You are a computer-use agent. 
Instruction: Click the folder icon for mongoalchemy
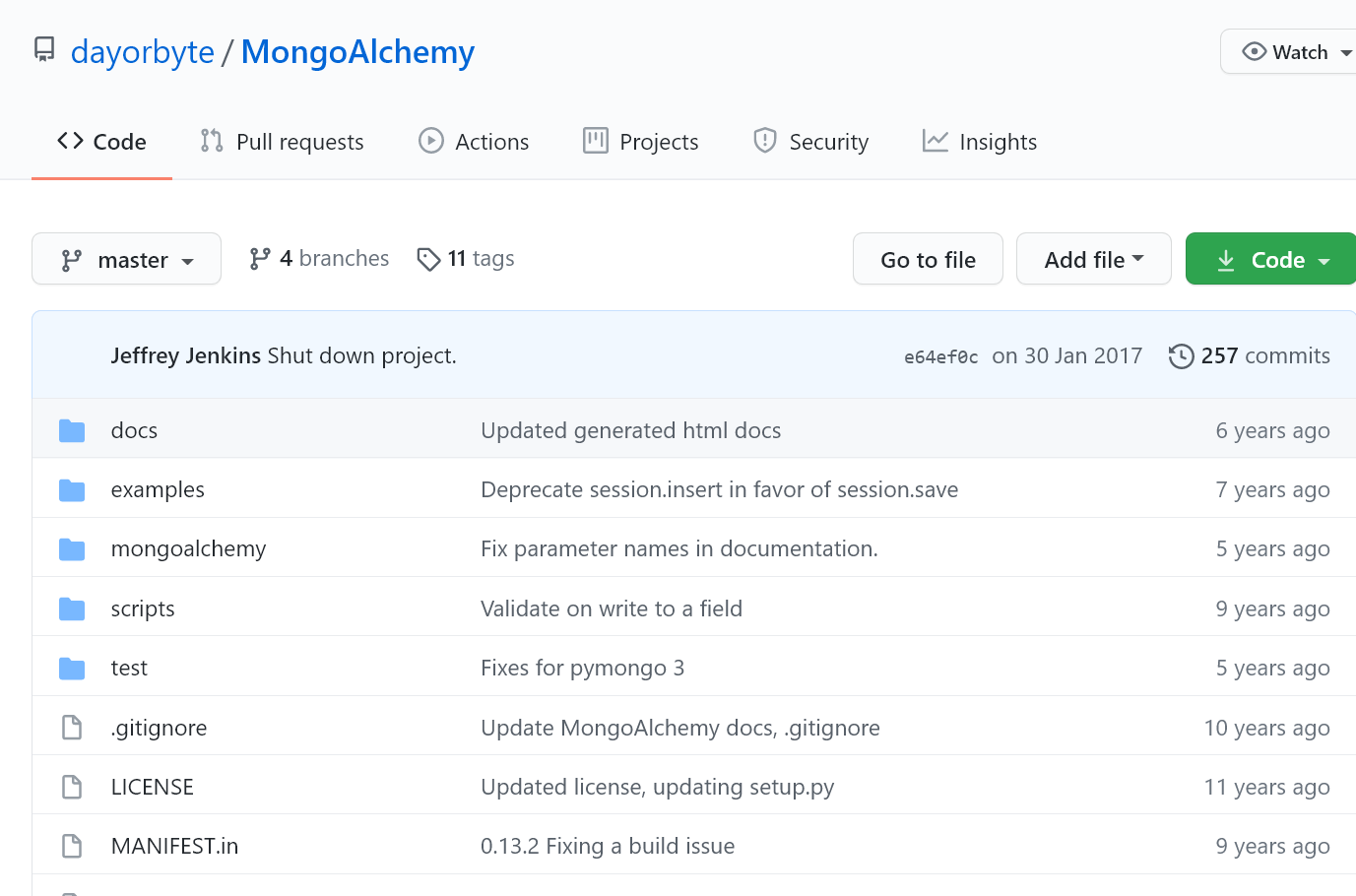pyautogui.click(x=72, y=548)
